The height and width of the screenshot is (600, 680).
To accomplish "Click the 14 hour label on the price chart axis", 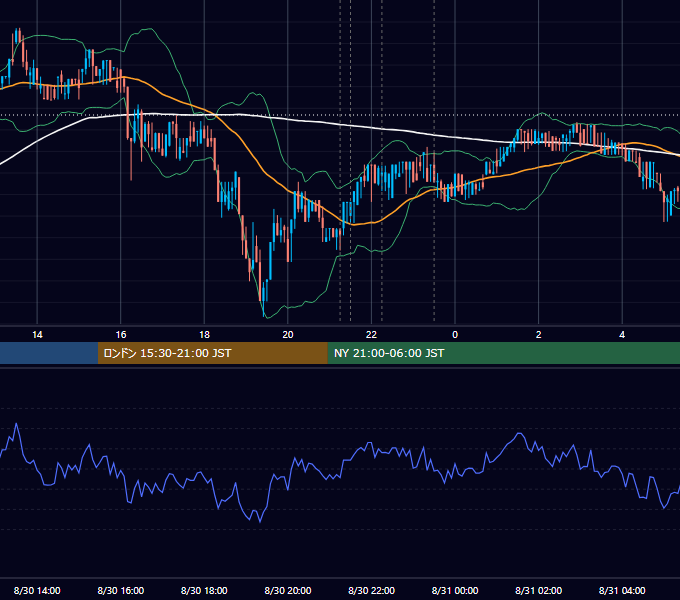I will click(37, 335).
